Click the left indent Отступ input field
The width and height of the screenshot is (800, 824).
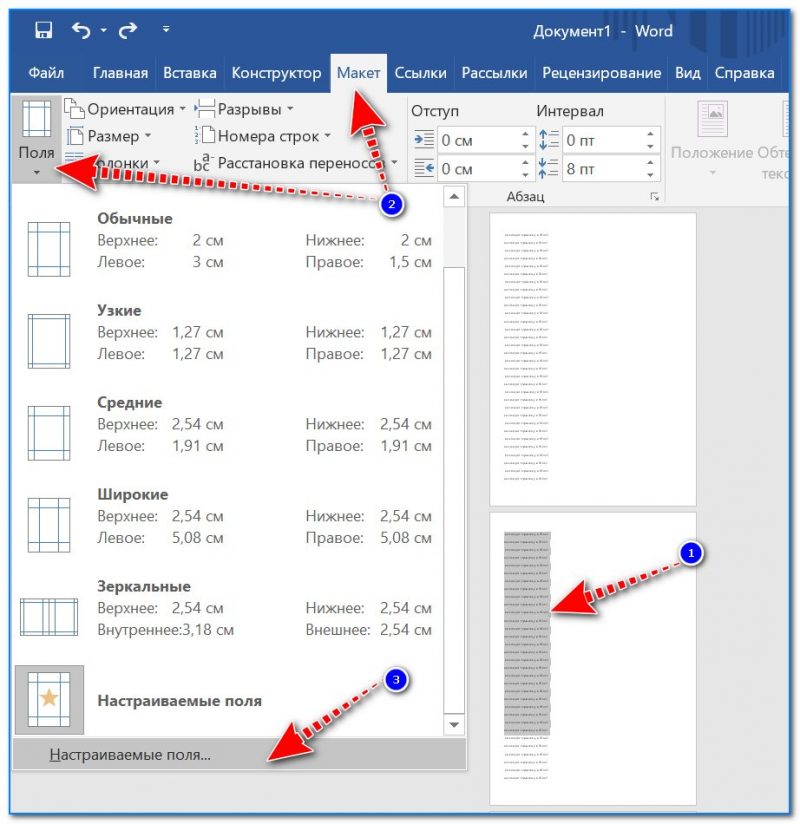pos(478,140)
